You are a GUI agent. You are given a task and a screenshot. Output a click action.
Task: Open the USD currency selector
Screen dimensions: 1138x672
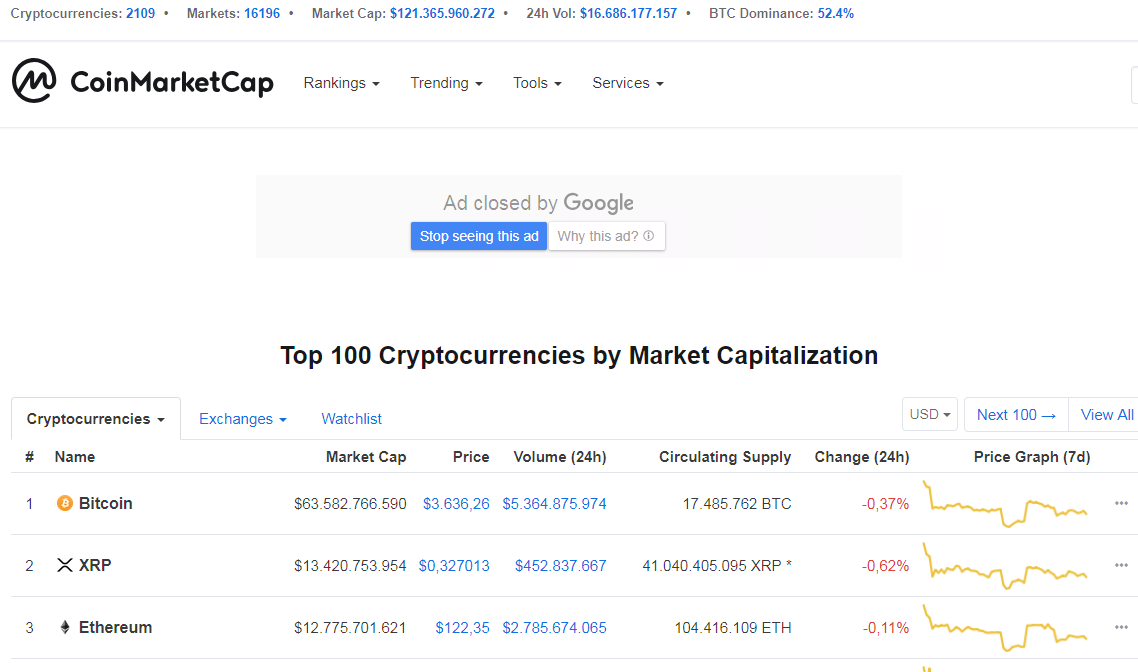point(929,414)
